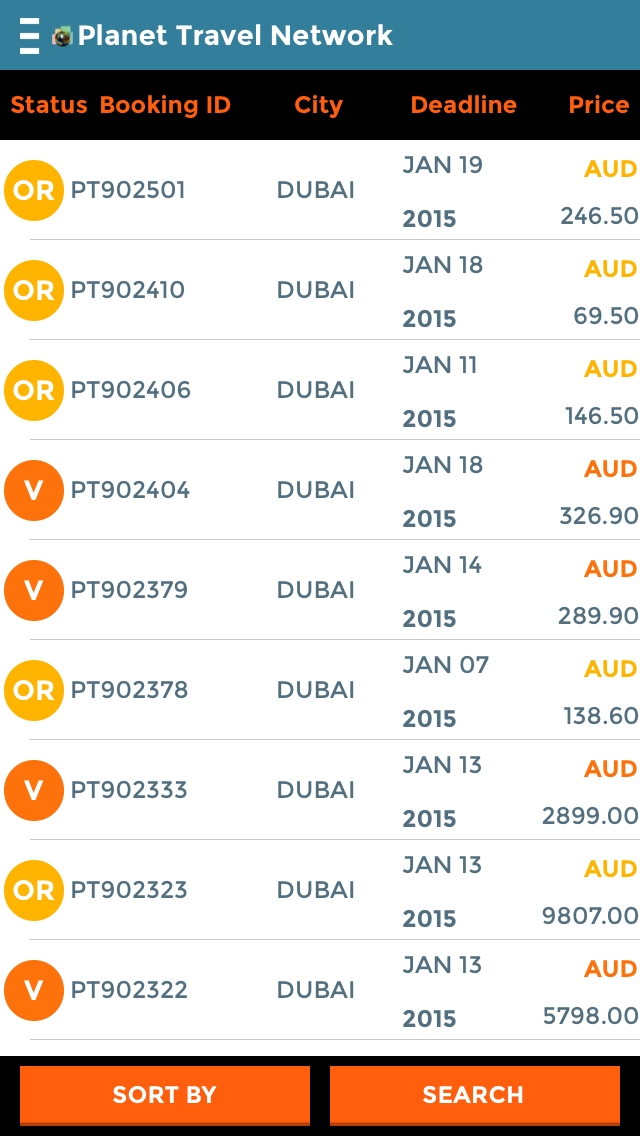Tap the Deadline column header

click(x=463, y=105)
